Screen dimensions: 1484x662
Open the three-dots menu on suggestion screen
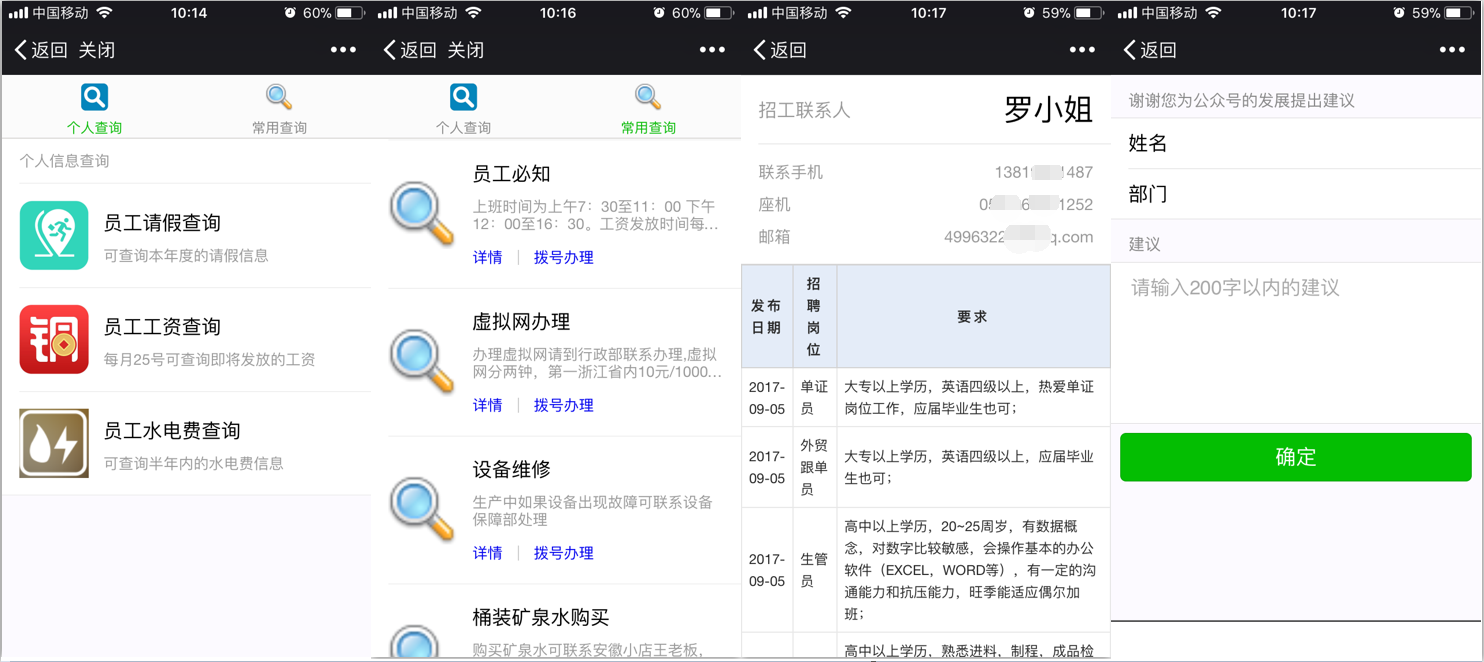(1451, 50)
